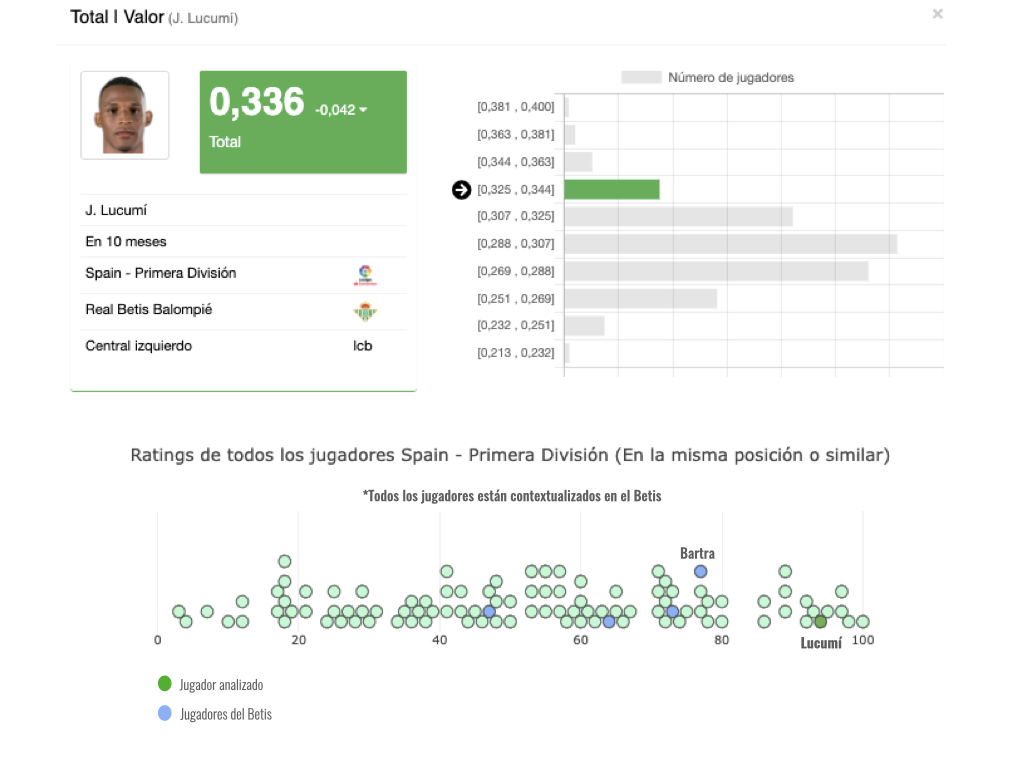Click the longest bar for [0,288 , 0,307]
Screen dimensions: 1024x768
pyautogui.click(x=730, y=244)
